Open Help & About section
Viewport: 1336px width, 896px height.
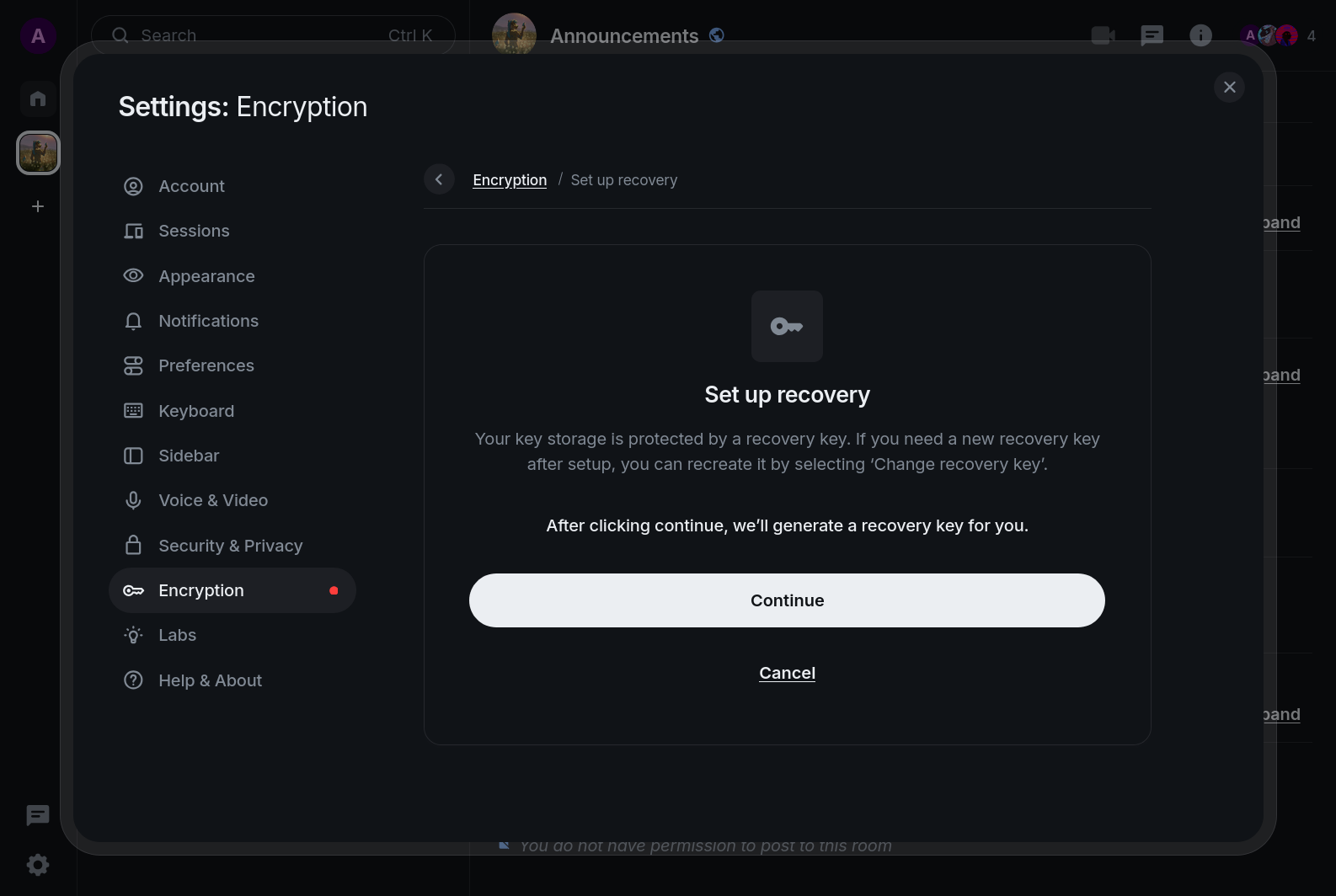[210, 680]
